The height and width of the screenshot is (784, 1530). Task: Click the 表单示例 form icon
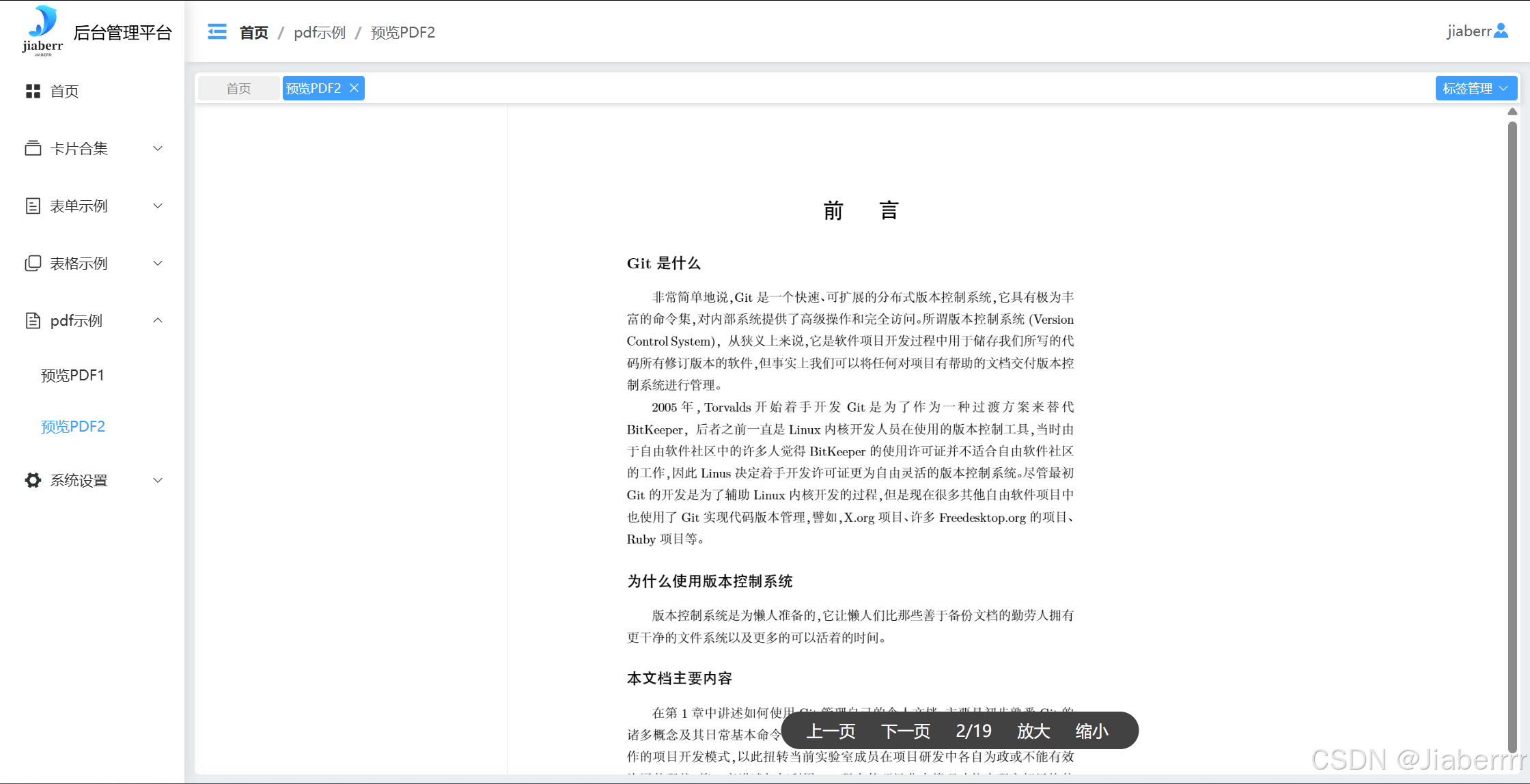[33, 206]
